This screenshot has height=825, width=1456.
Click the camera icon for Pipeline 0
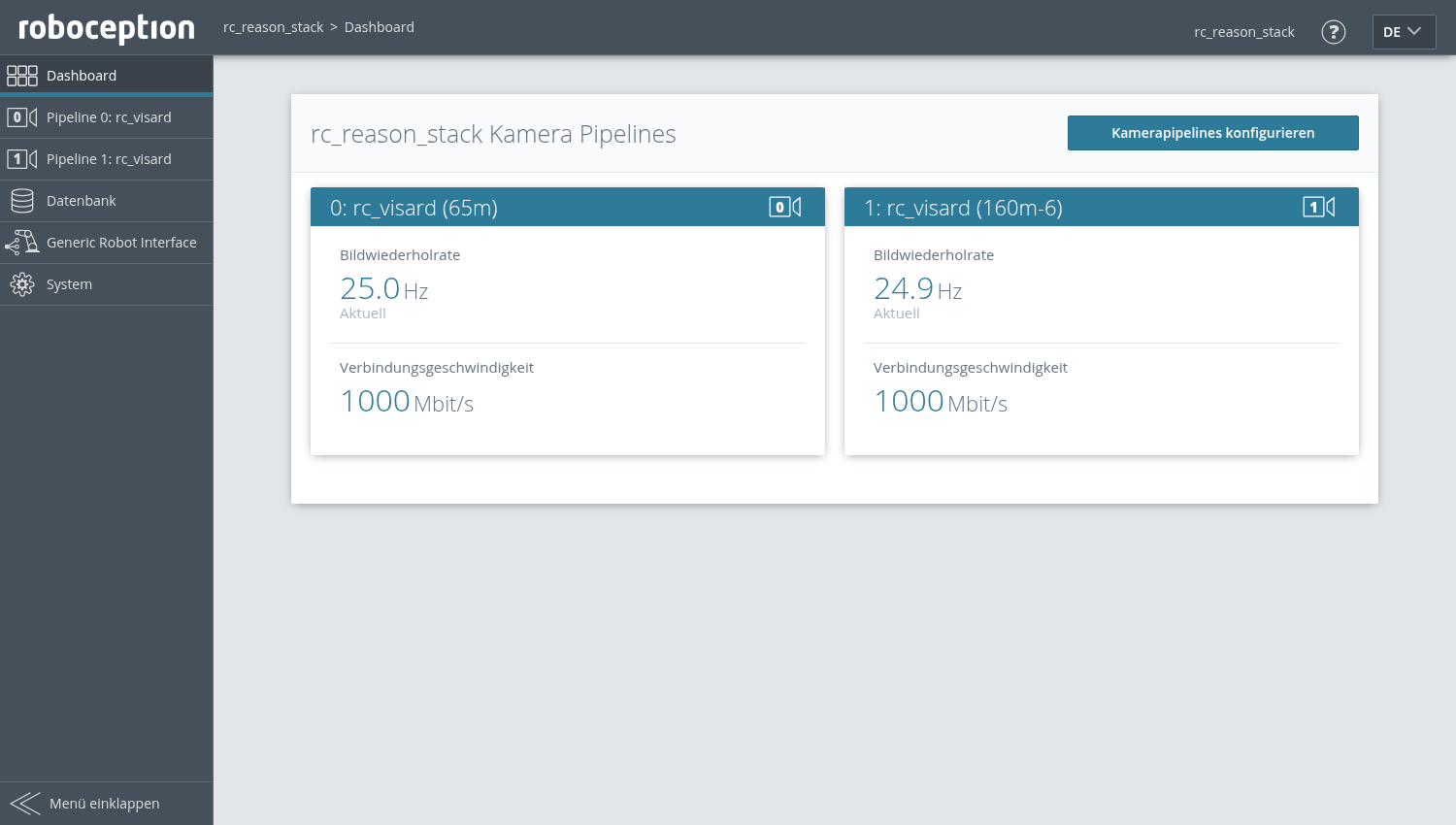[x=22, y=116]
